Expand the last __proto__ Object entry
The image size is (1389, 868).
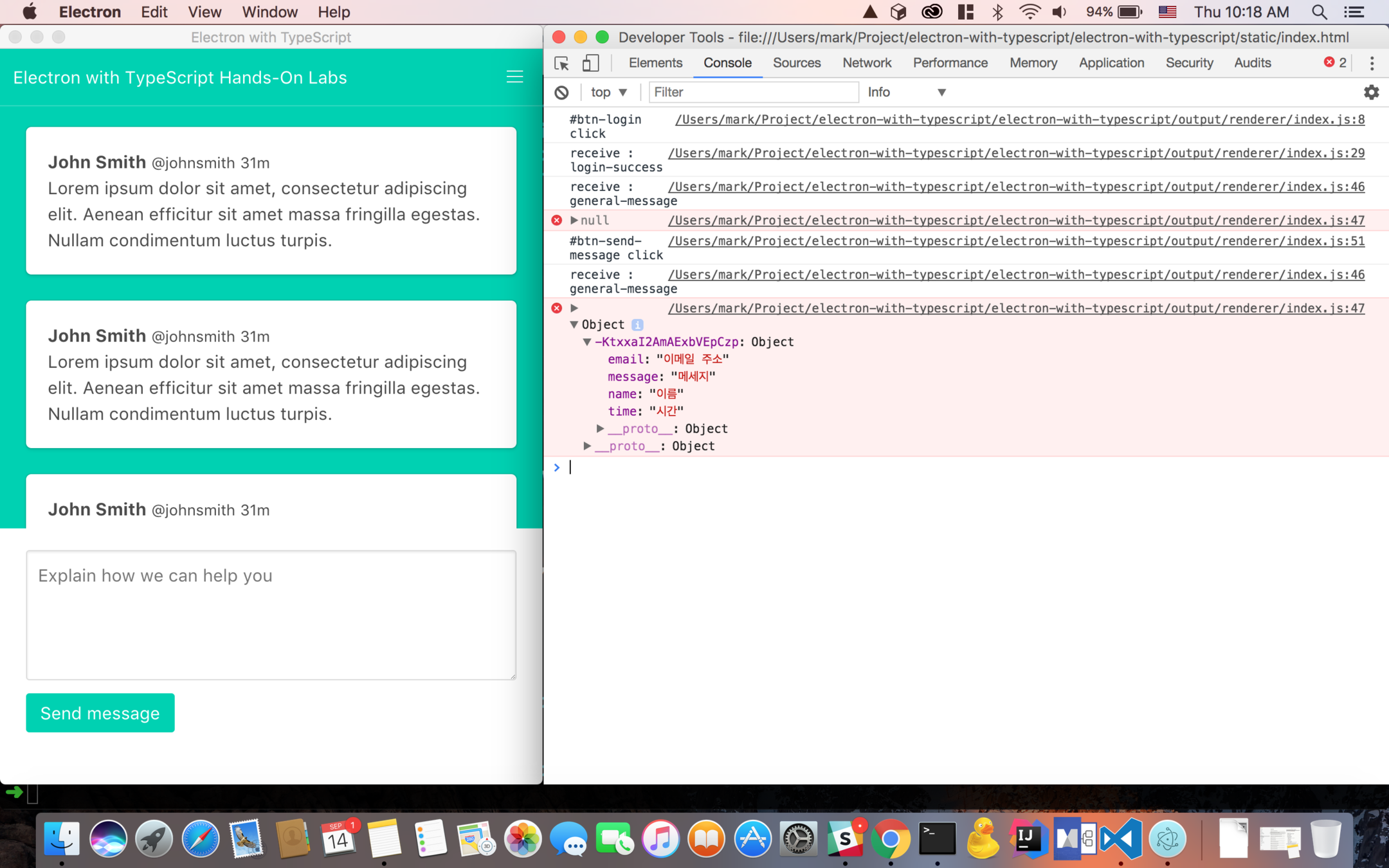coord(587,446)
